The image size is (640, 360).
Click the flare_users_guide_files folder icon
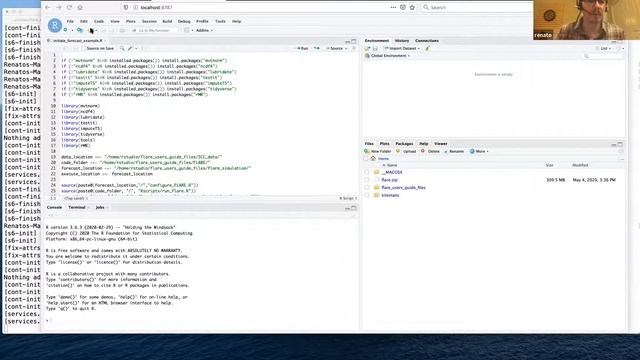[x=377, y=188]
